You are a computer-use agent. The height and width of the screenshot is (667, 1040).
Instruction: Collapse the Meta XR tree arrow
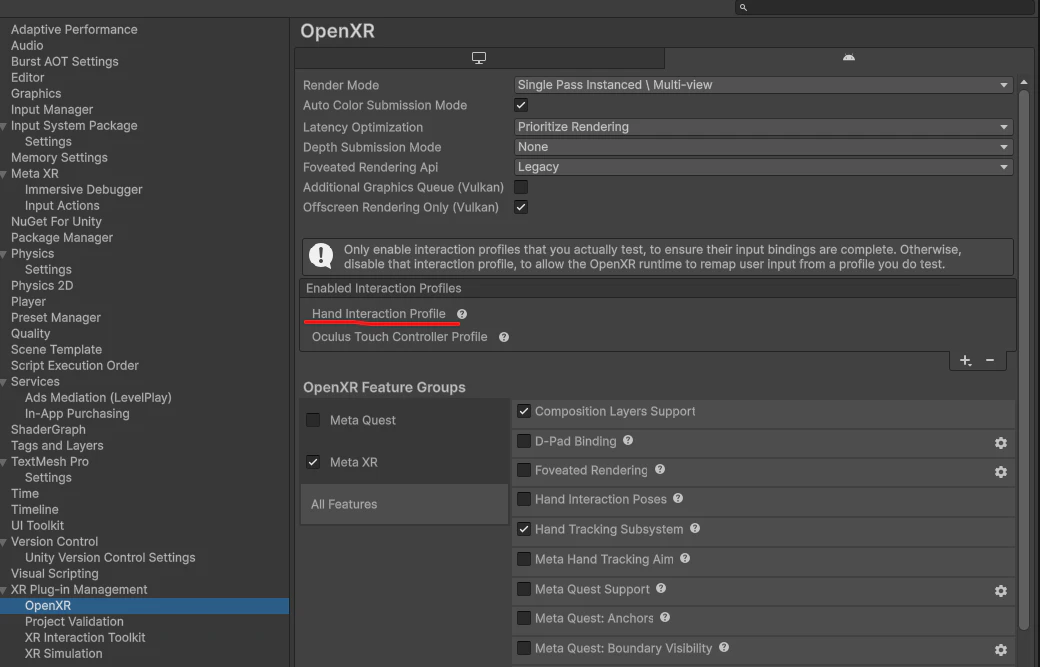coord(4,174)
